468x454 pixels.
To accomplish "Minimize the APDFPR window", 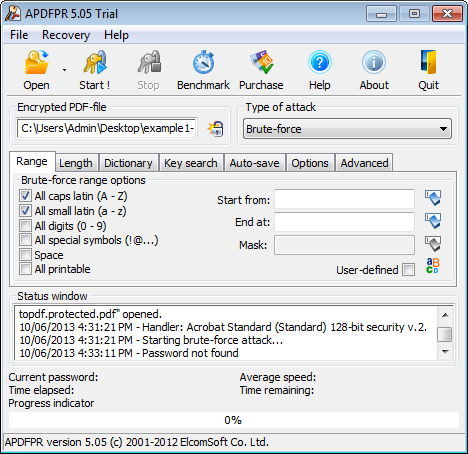I will 381,14.
